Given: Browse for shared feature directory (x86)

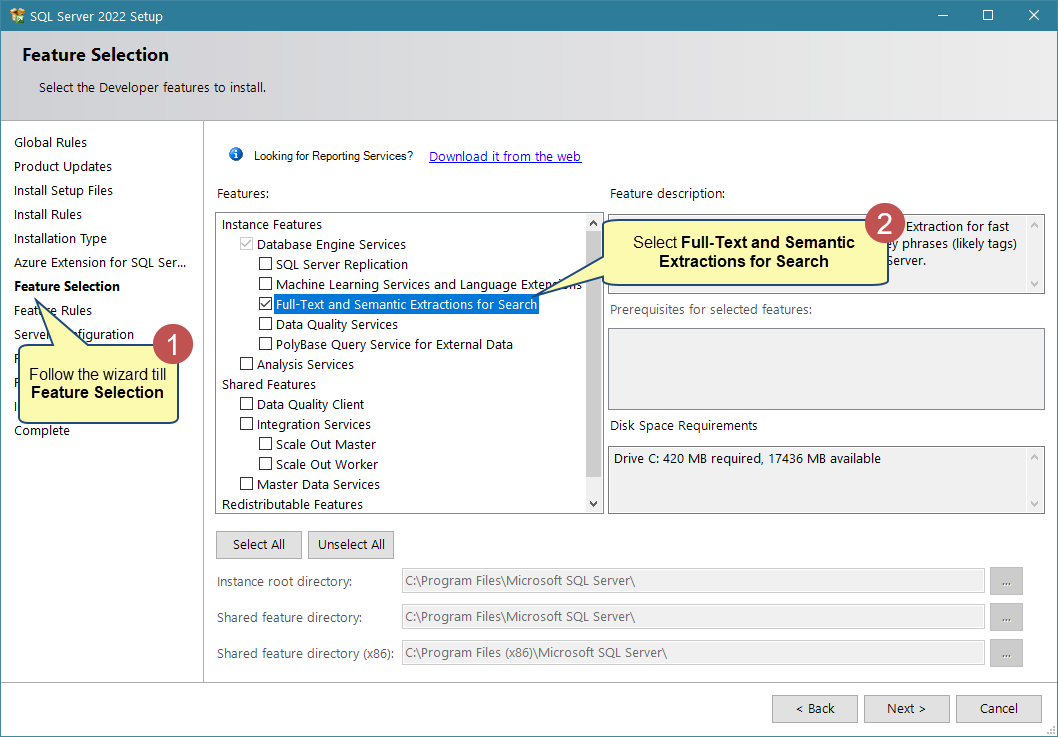Looking at the screenshot, I should tap(1006, 653).
